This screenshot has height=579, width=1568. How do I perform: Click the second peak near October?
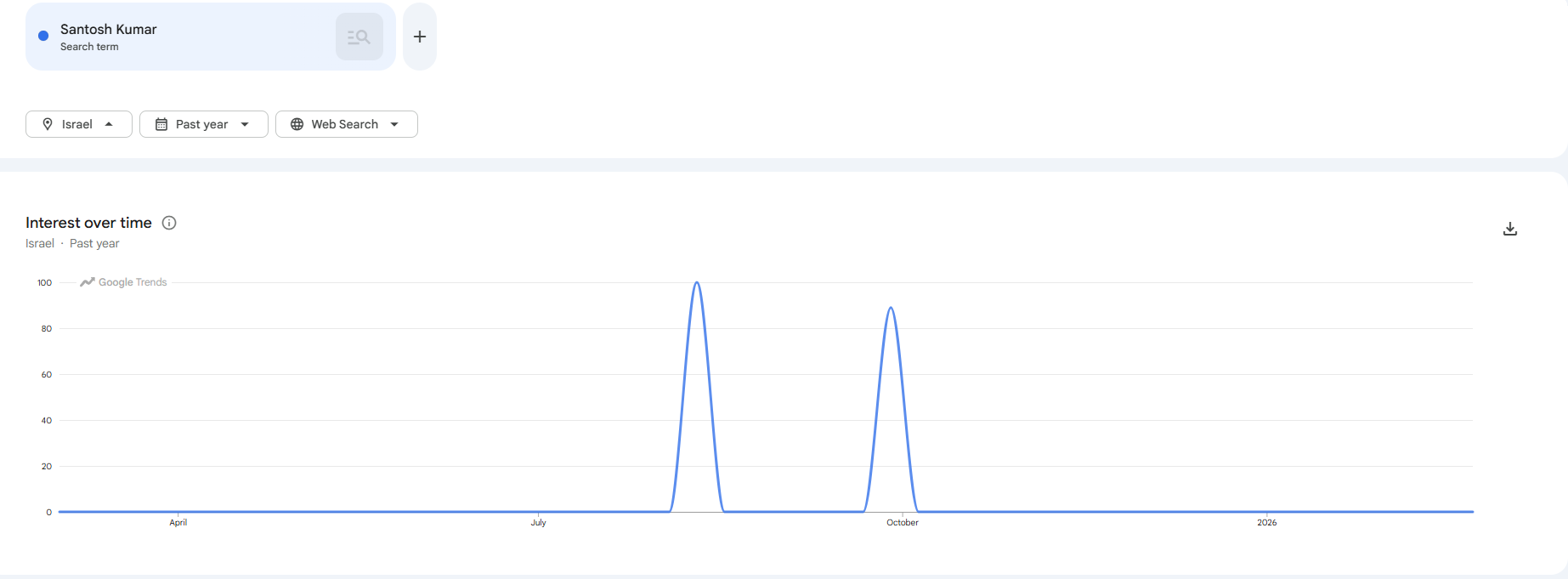pyautogui.click(x=891, y=308)
